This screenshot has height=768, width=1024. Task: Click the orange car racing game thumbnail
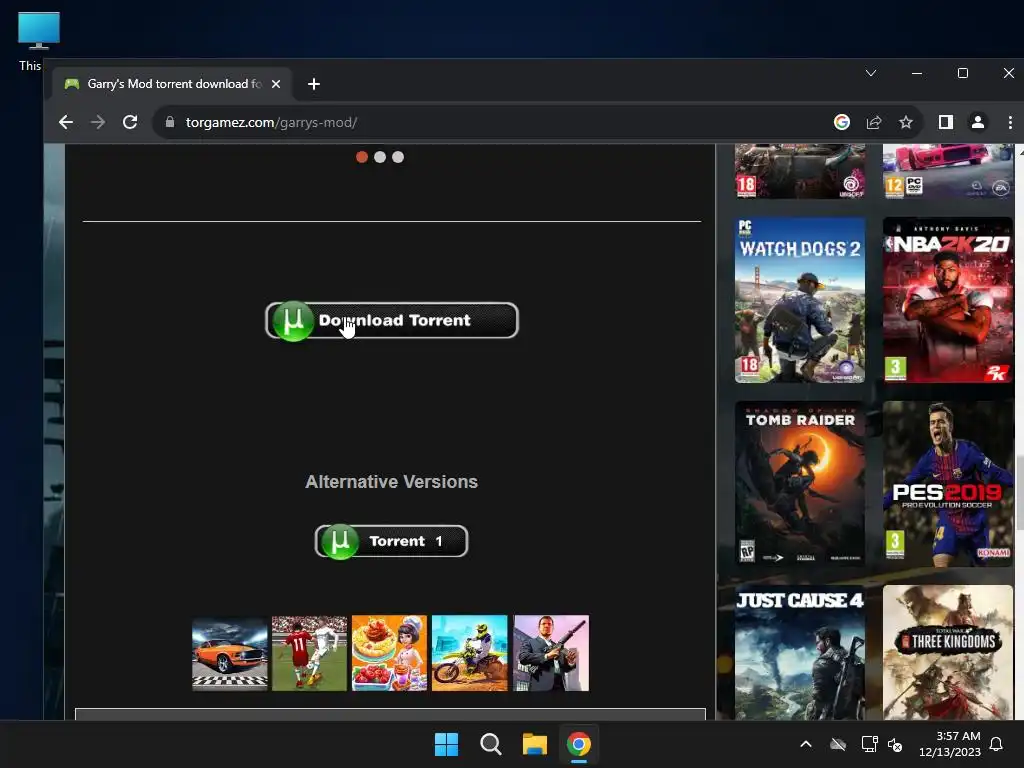(230, 653)
